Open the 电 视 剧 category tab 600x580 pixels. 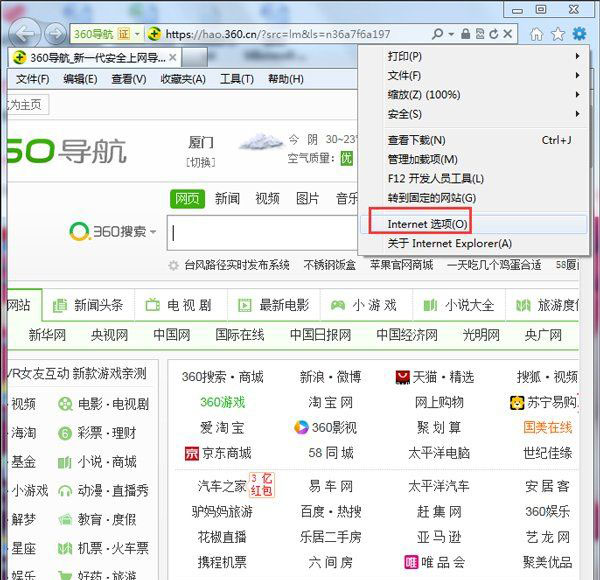[181, 305]
